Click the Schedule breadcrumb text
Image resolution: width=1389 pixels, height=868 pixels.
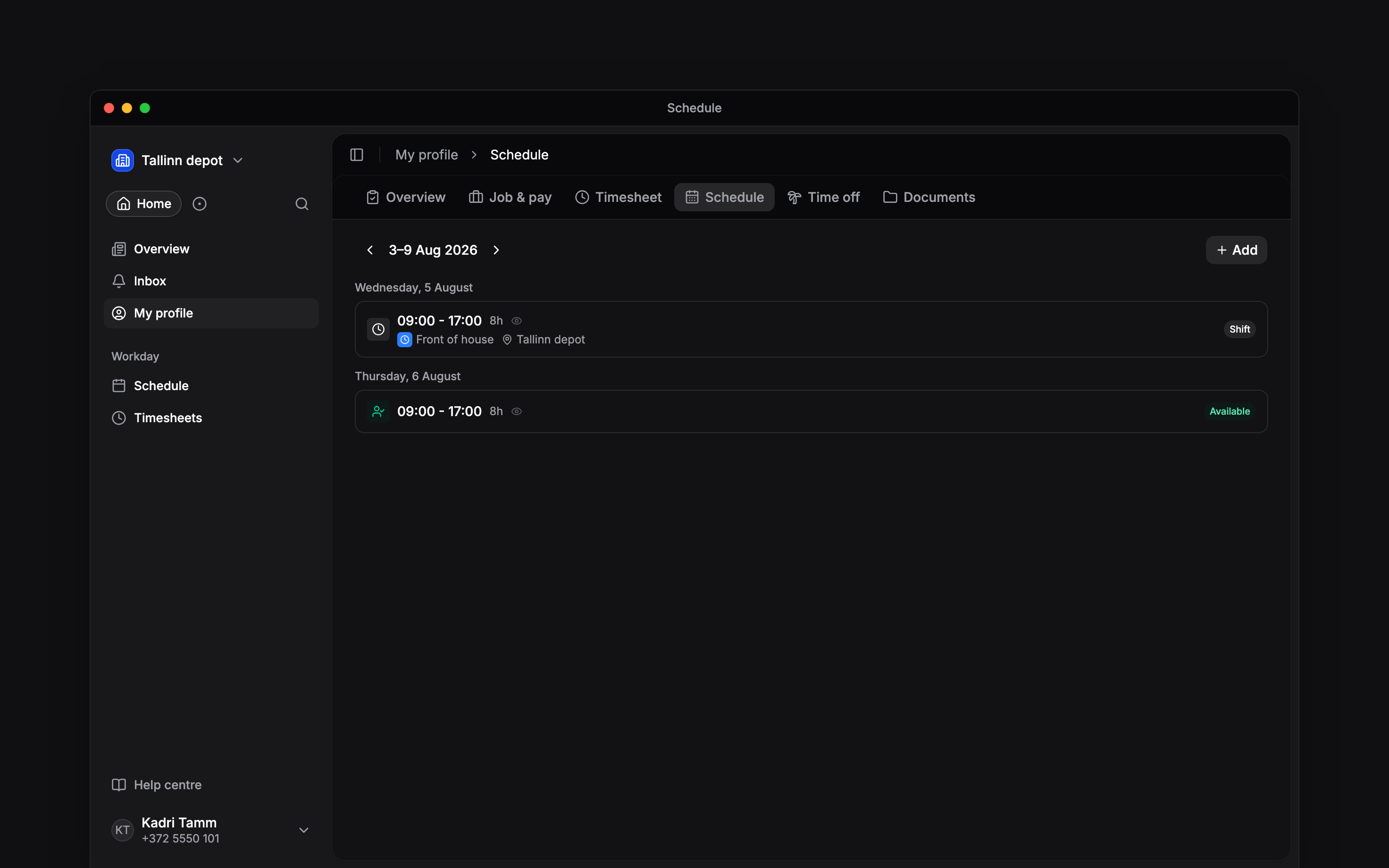coord(519,155)
